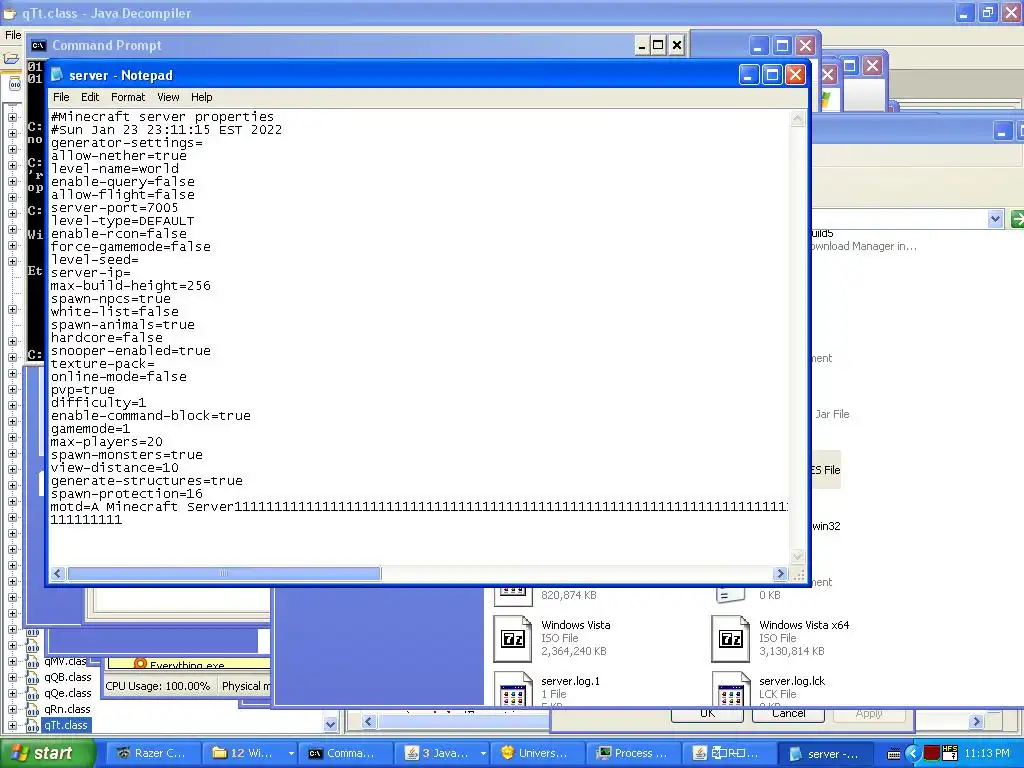Image resolution: width=1024 pixels, height=768 pixels.
Task: Select the server.log.1 file icon
Action: pyautogui.click(x=513, y=689)
